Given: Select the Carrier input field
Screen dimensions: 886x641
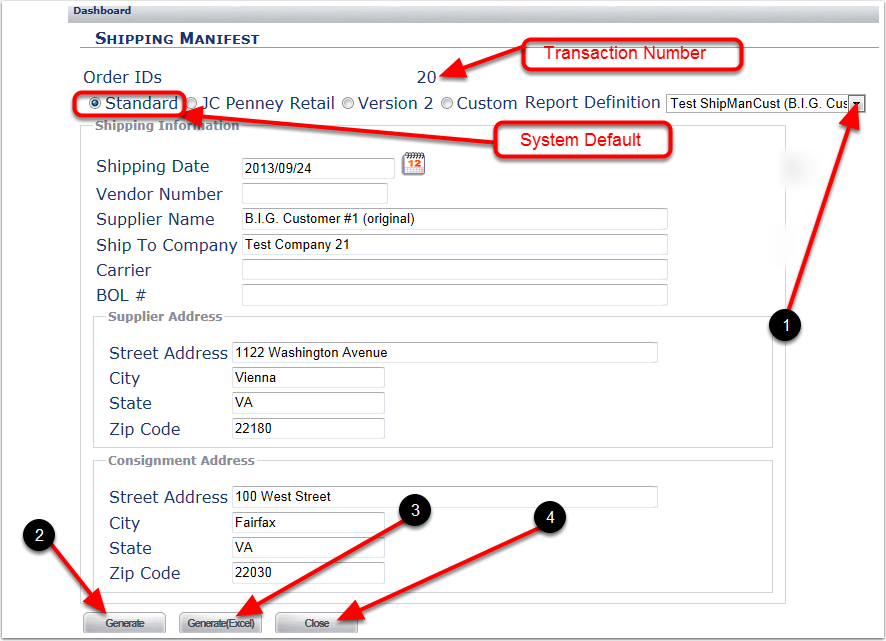Looking at the screenshot, I should pos(453,269).
